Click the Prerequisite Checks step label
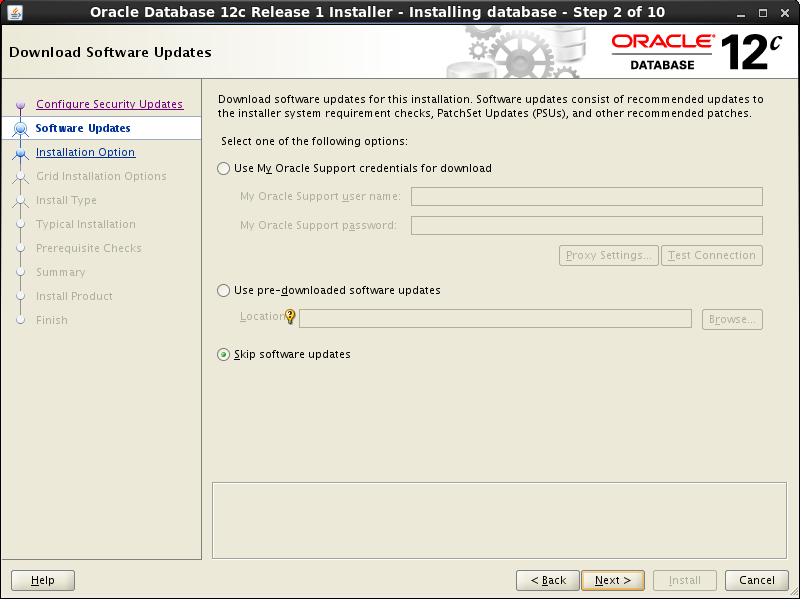This screenshot has width=800, height=601. tap(89, 248)
